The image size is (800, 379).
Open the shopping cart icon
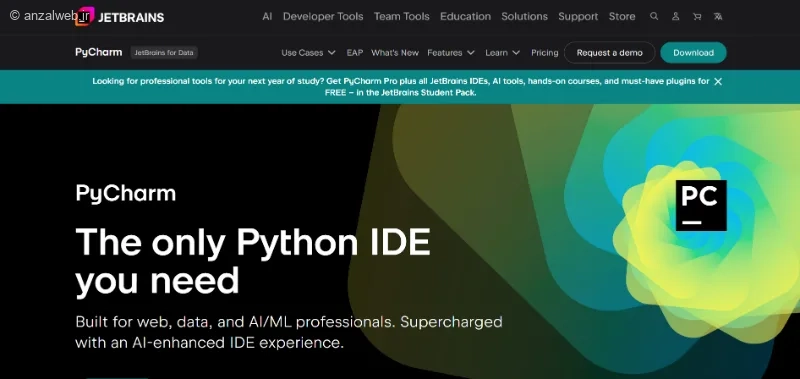pyautogui.click(x=697, y=16)
